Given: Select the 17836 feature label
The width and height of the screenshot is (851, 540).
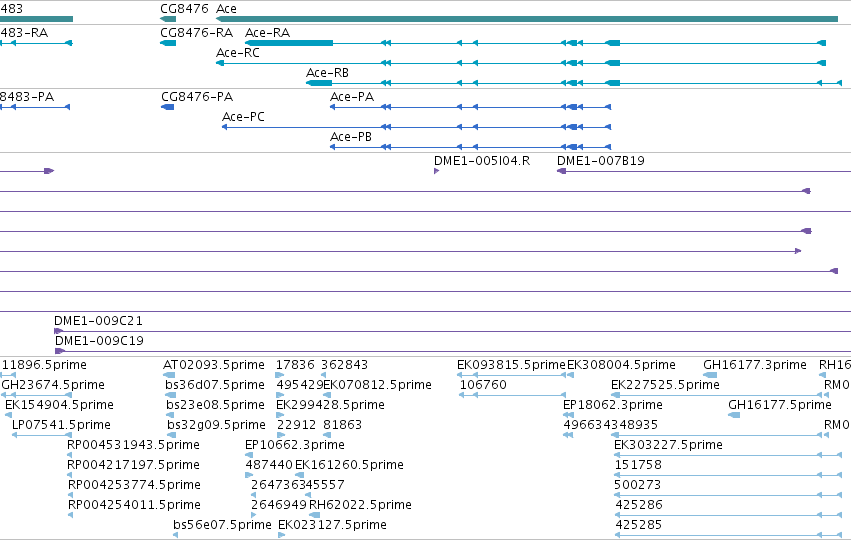Looking at the screenshot, I should click(295, 365).
